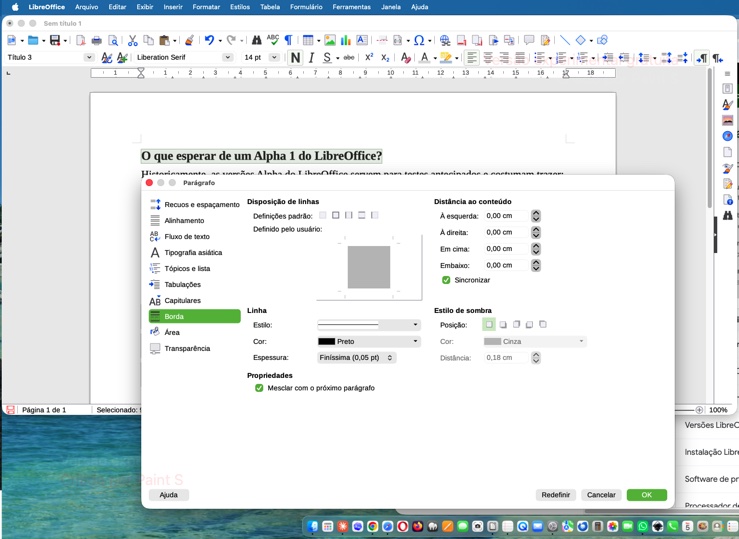
Task: Switch to Alinhamento tab
Action: 195,220
